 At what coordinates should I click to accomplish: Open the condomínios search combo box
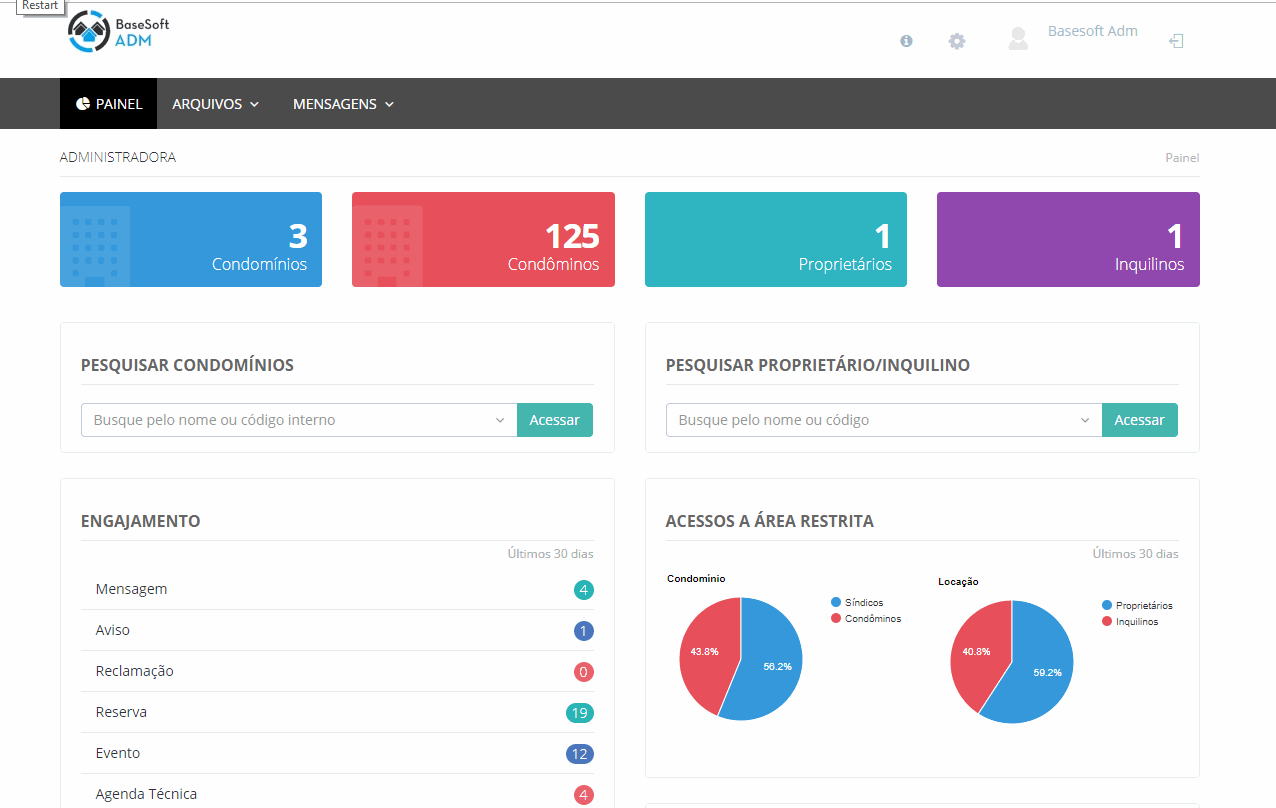pos(298,420)
